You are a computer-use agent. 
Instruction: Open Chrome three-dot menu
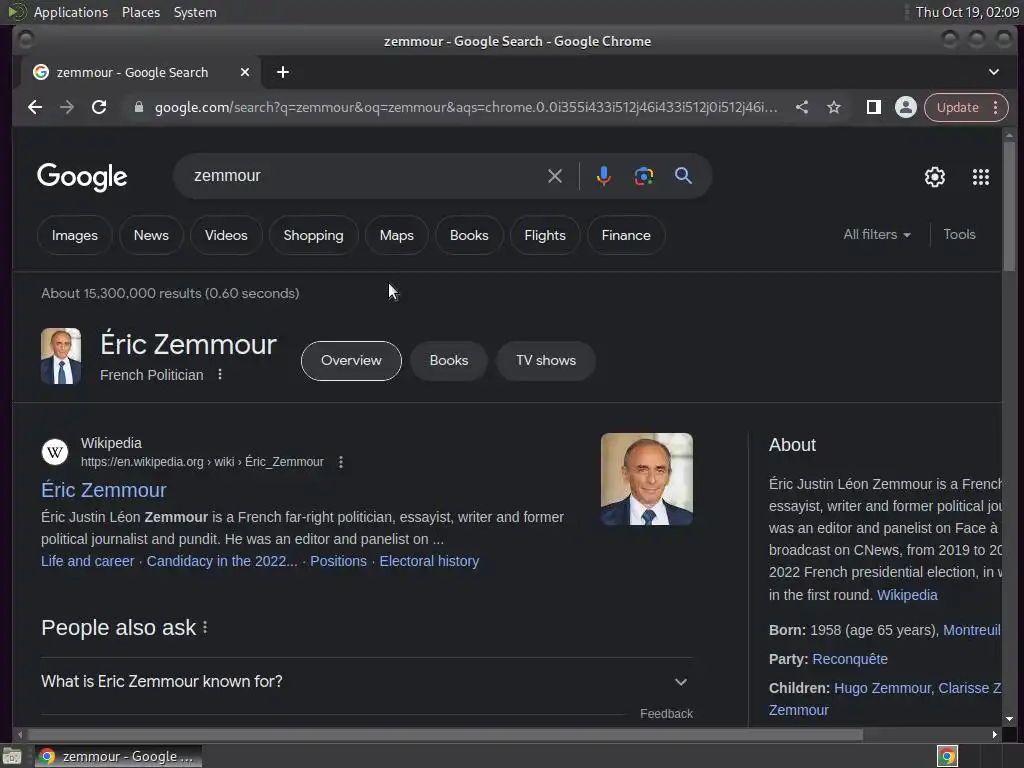pyautogui.click(x=995, y=107)
